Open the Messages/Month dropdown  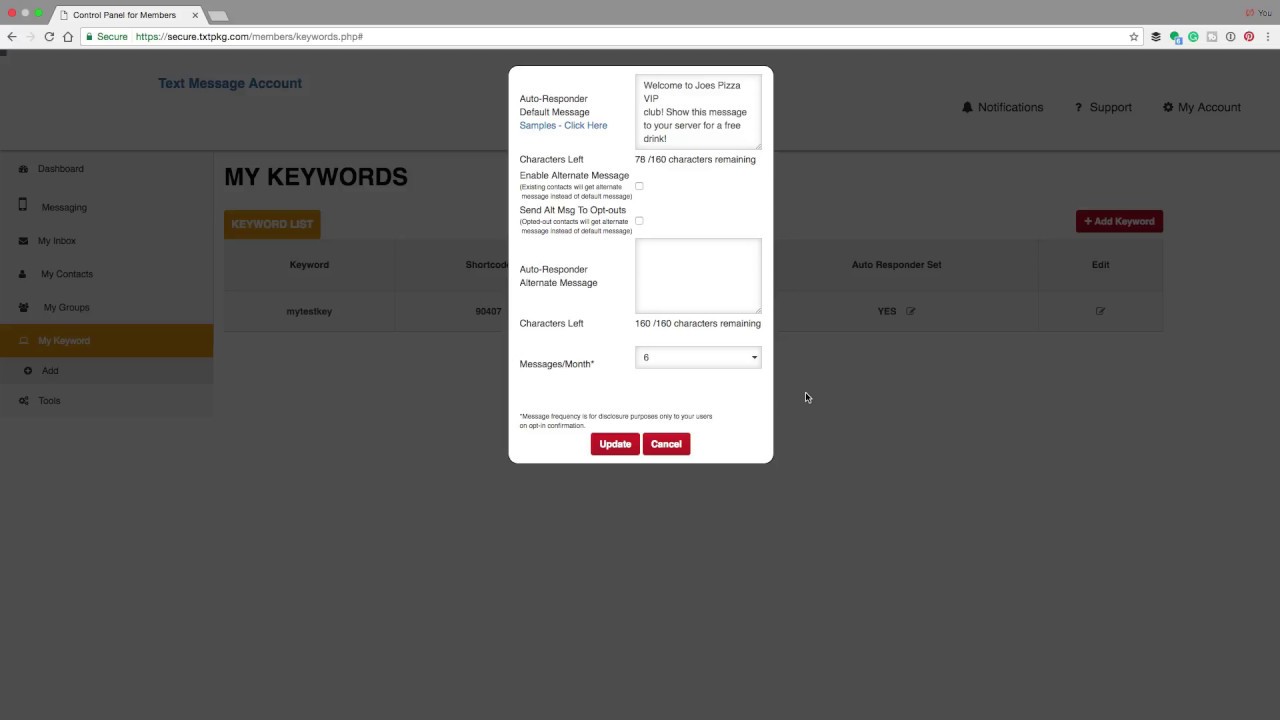pyautogui.click(x=698, y=357)
